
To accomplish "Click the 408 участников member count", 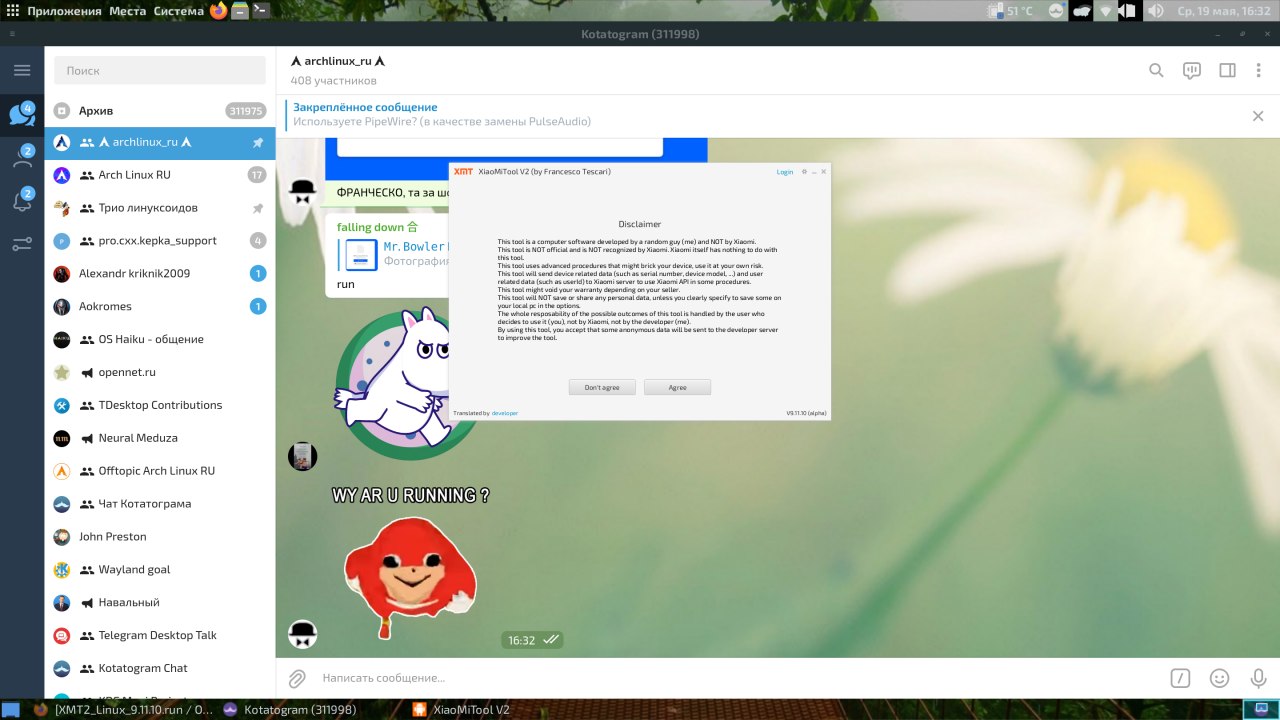I will point(333,80).
